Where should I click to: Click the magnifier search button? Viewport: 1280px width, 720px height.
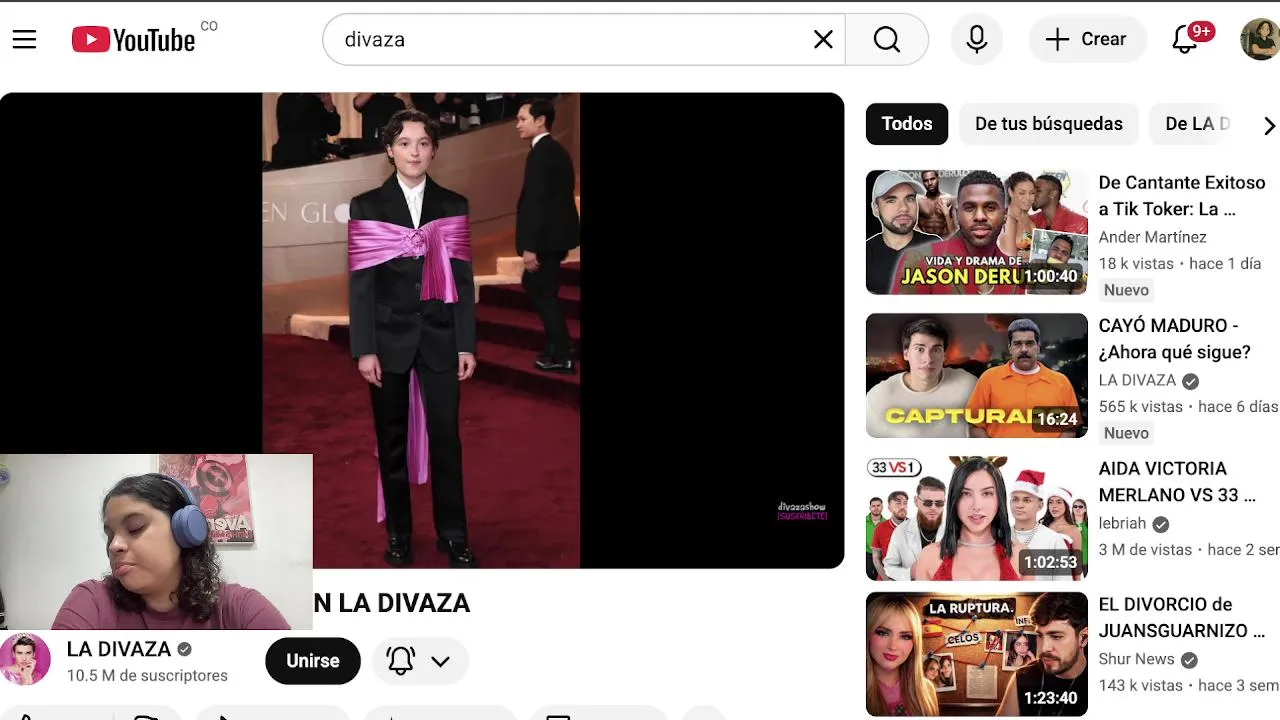click(x=887, y=39)
